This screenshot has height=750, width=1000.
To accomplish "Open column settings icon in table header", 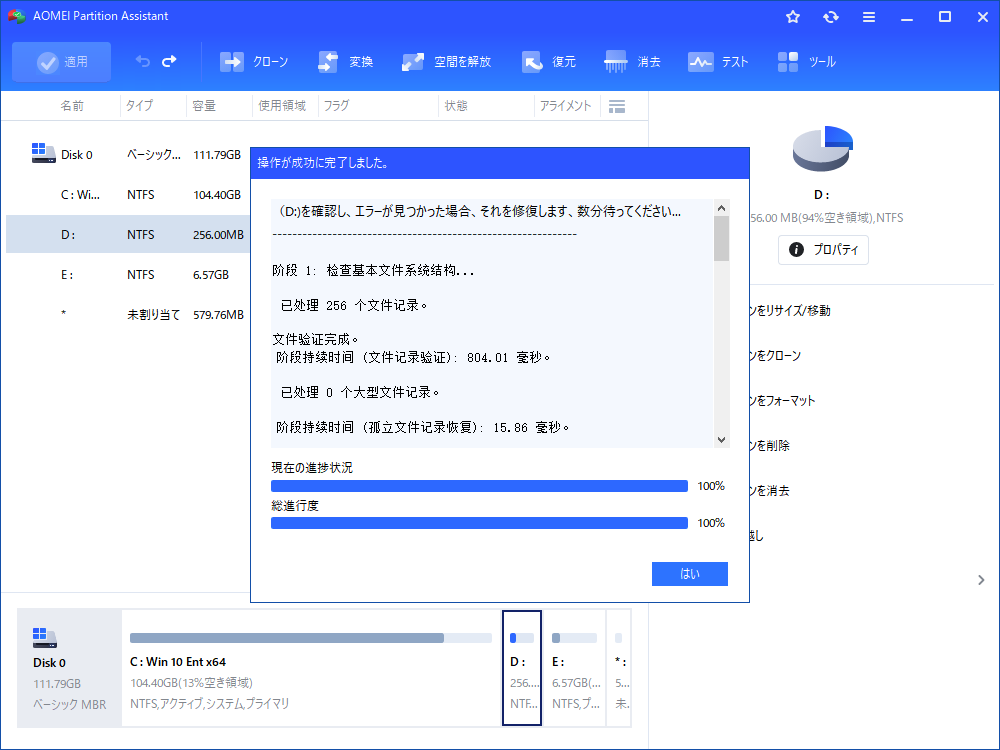I will pyautogui.click(x=617, y=106).
